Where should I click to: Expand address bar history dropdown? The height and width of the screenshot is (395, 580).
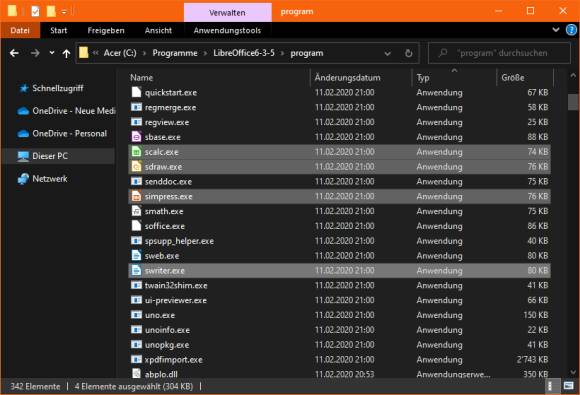387,54
